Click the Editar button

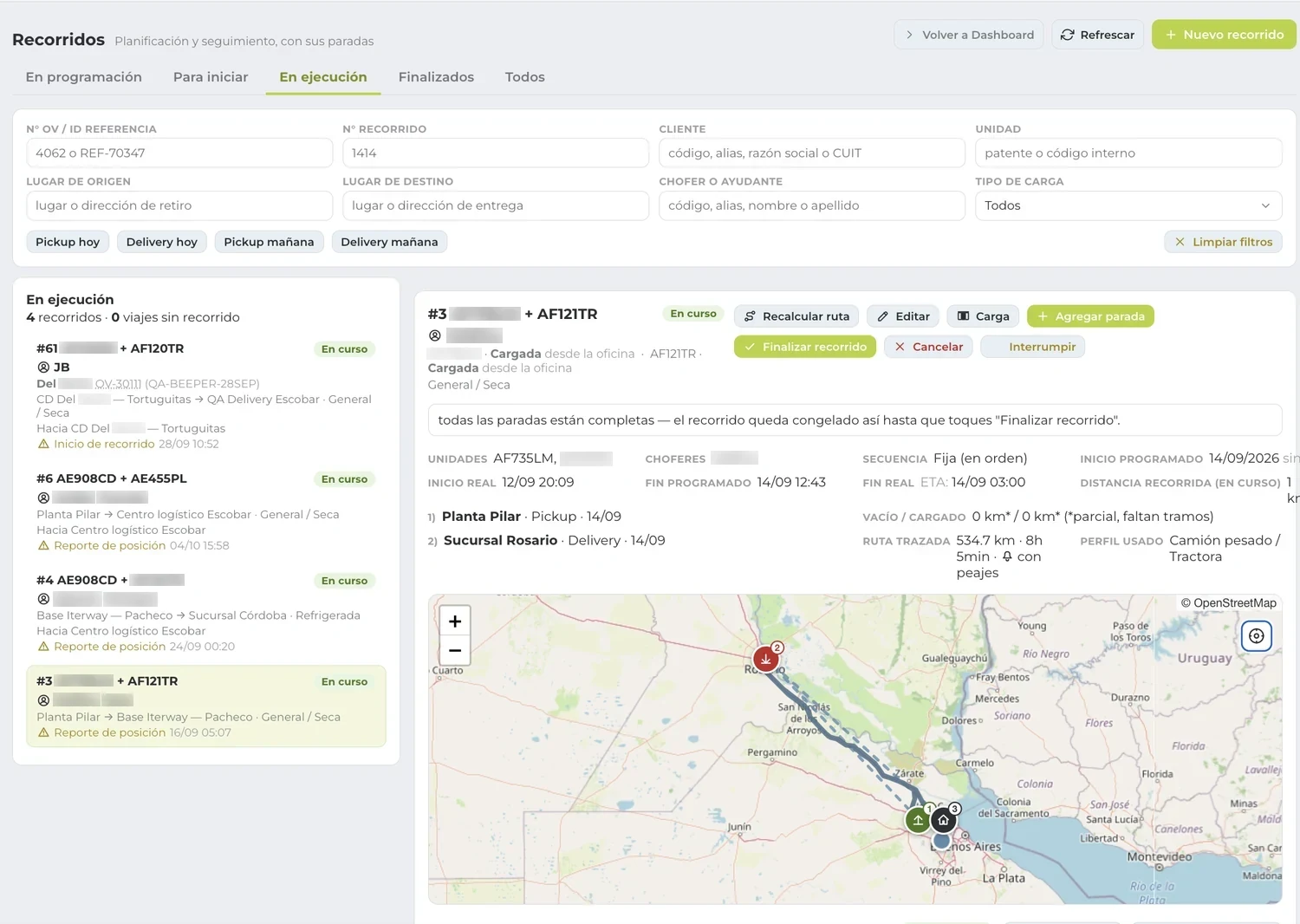[903, 316]
